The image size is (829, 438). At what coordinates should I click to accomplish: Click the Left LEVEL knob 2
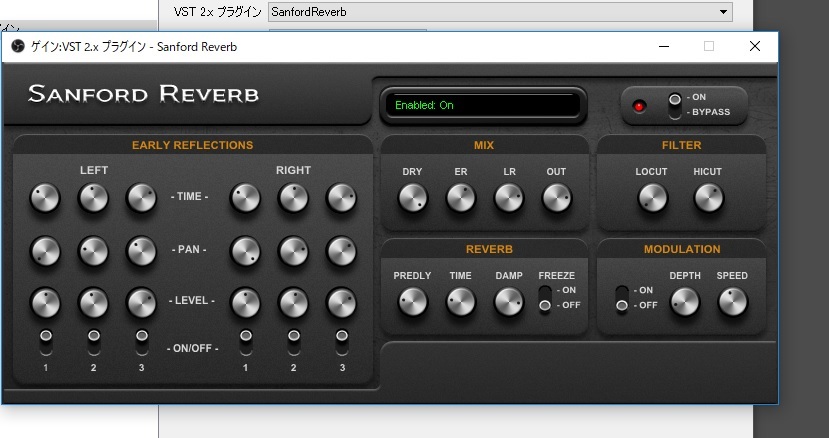93,303
